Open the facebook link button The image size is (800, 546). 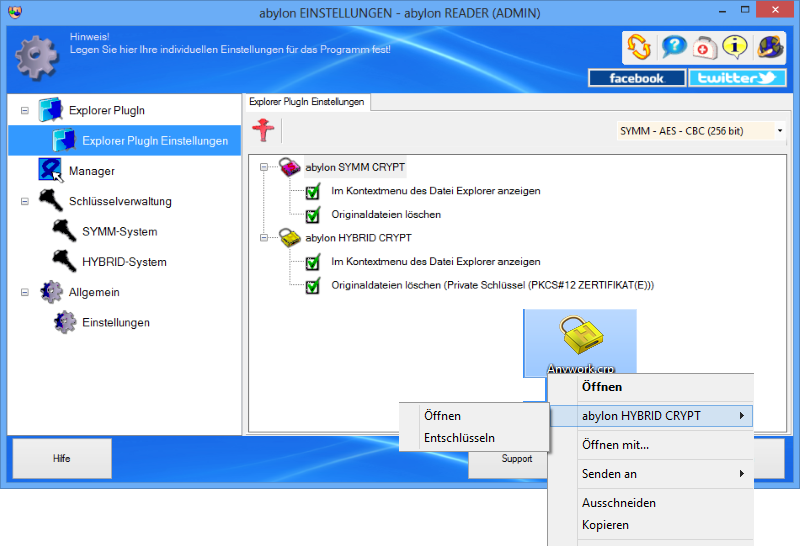click(636, 78)
